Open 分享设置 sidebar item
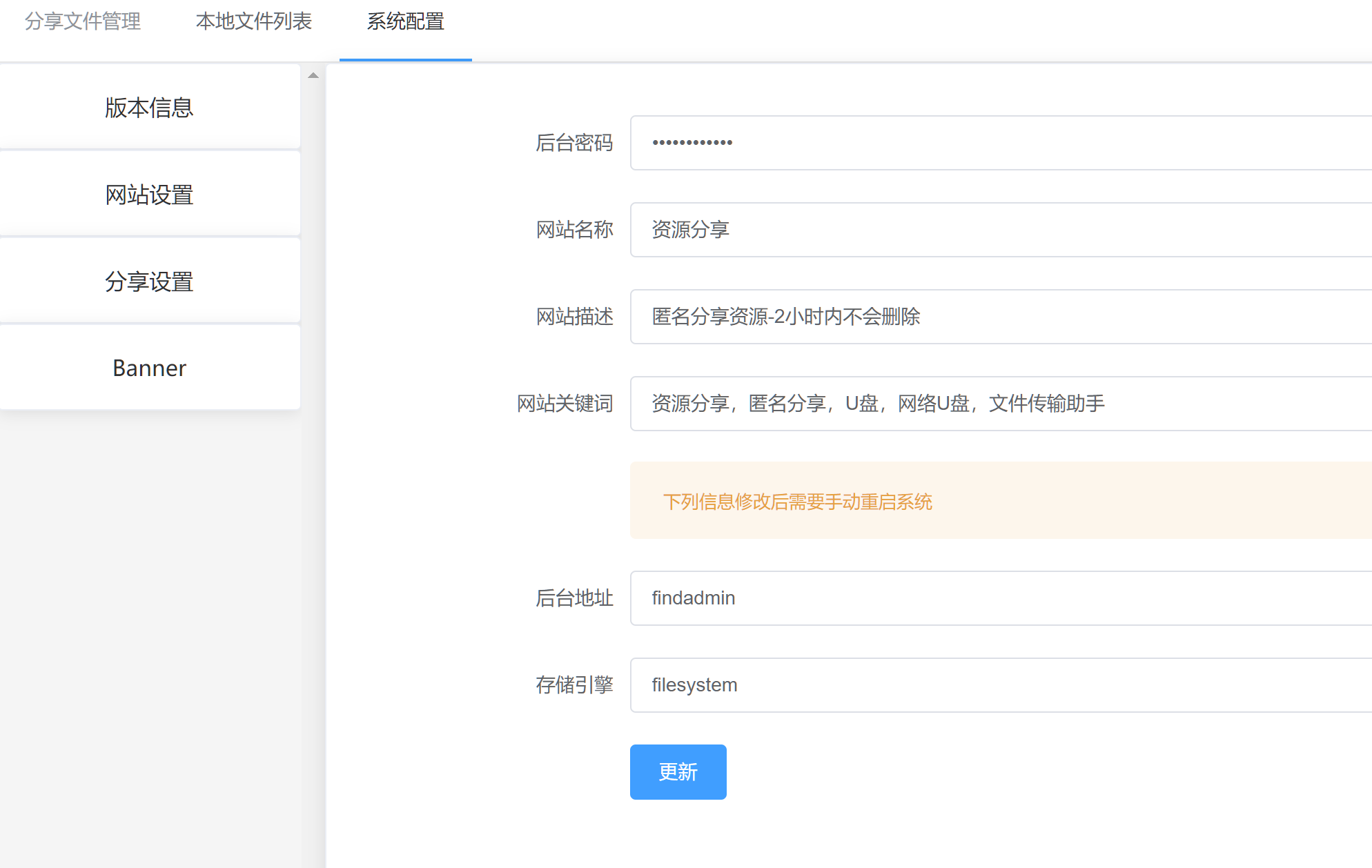 pos(149,282)
